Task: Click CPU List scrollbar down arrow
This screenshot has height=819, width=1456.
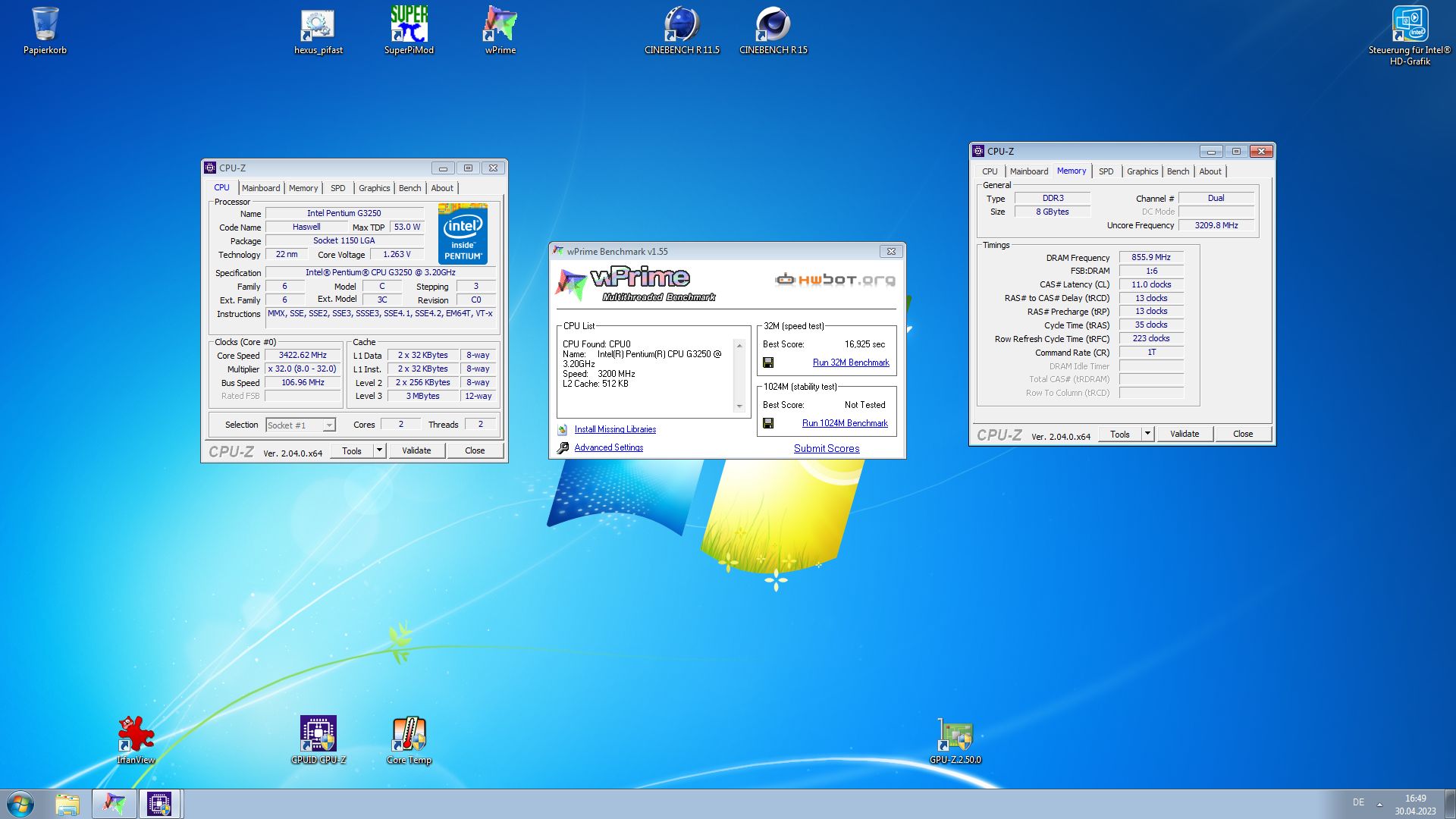Action: click(x=739, y=406)
